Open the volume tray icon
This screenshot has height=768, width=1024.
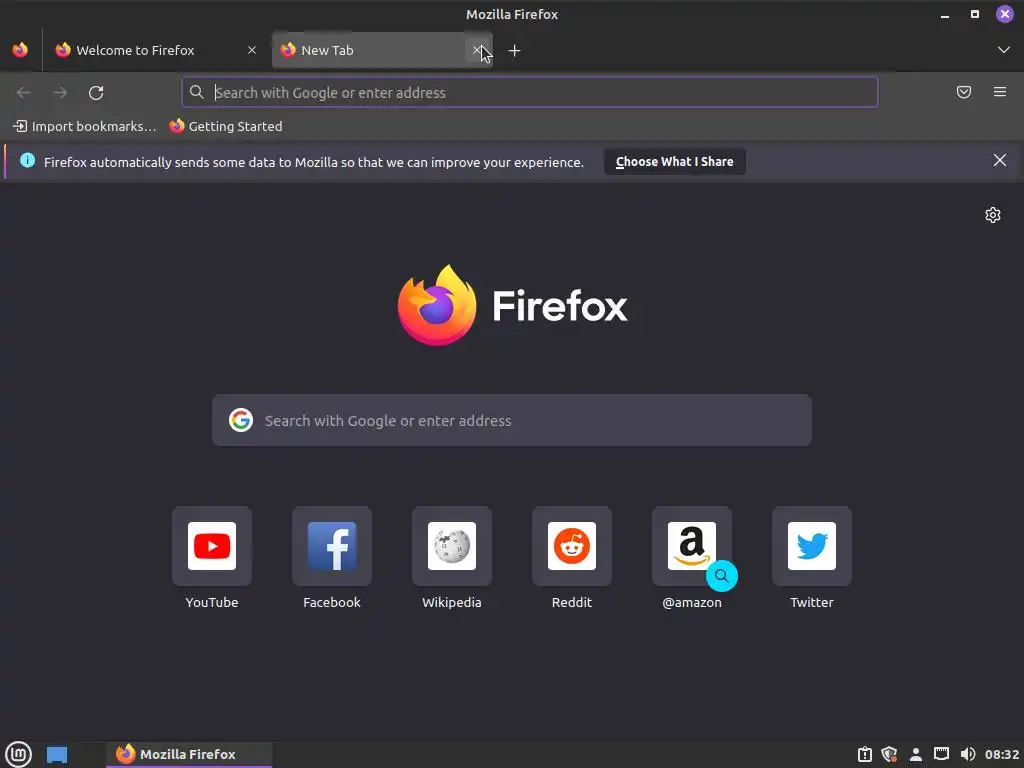pos(968,754)
